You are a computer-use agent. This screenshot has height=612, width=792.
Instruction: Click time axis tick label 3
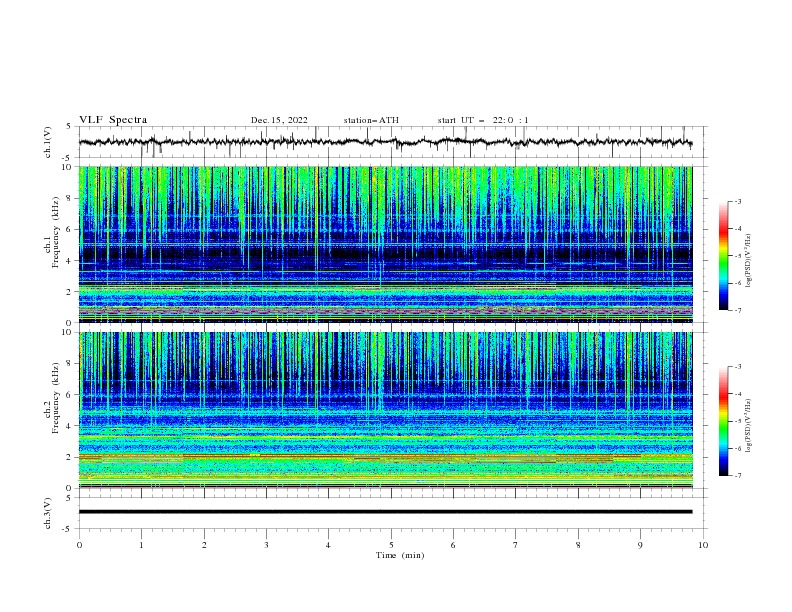click(266, 545)
